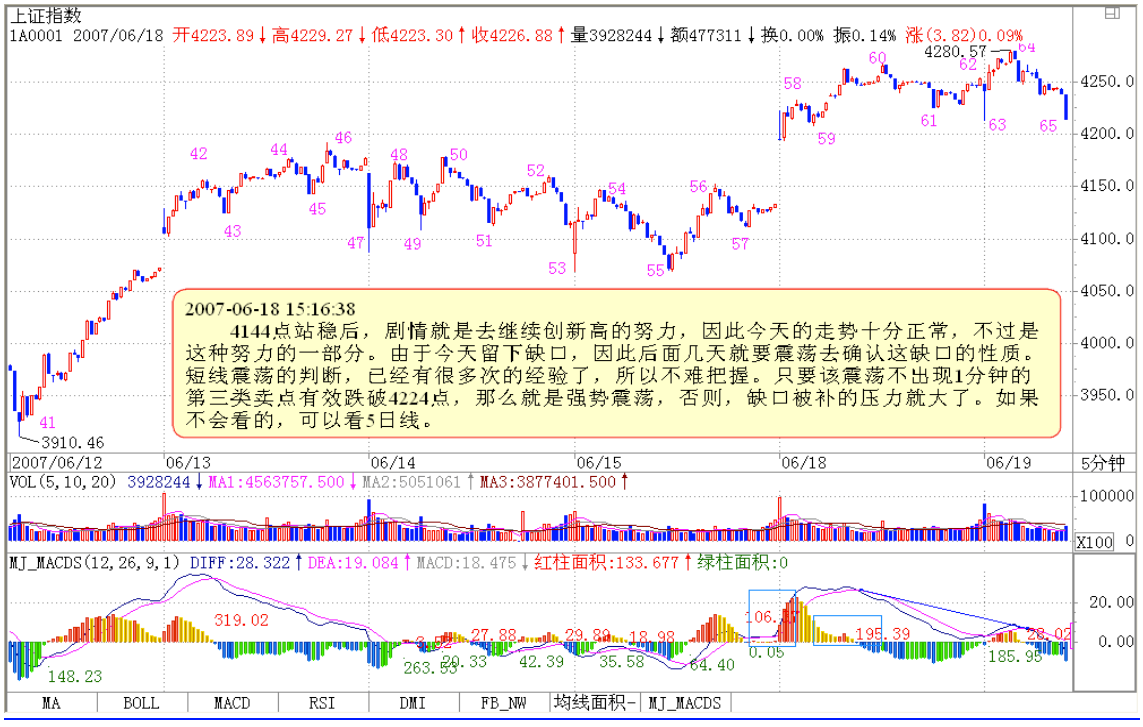Click the 红柱面积:133.677 value

(x=606, y=563)
